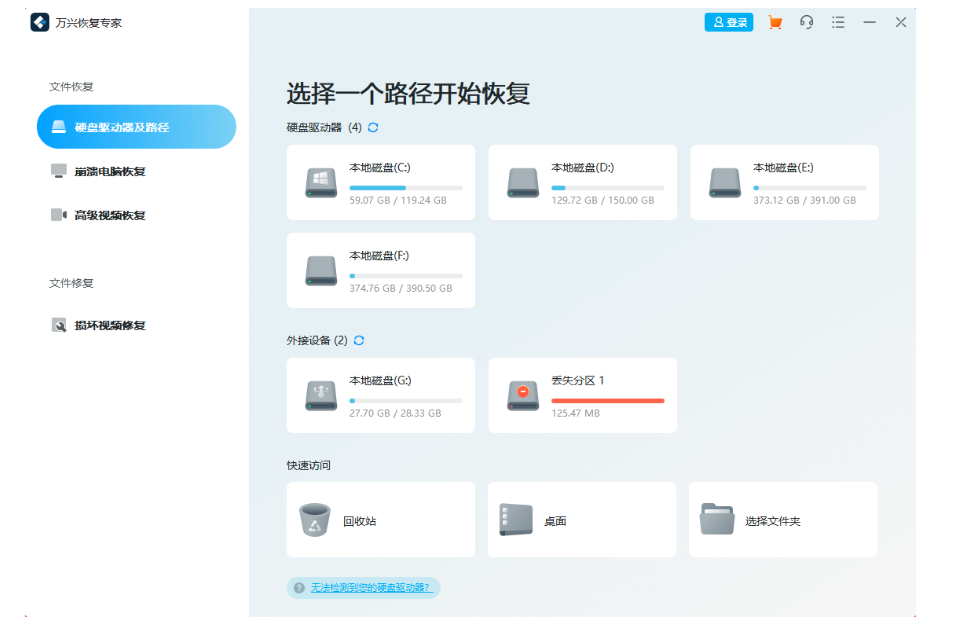
Task: Click the advanced video recovery camera icon
Action: pyautogui.click(x=60, y=215)
